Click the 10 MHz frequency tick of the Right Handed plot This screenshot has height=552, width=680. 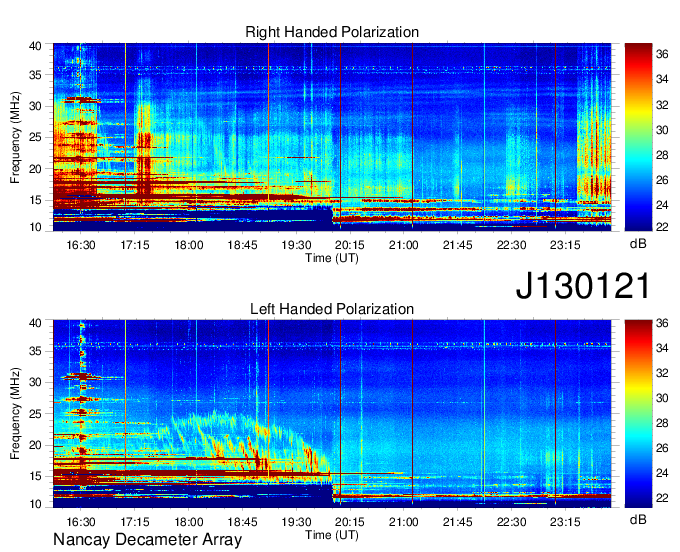pyautogui.click(x=36, y=227)
